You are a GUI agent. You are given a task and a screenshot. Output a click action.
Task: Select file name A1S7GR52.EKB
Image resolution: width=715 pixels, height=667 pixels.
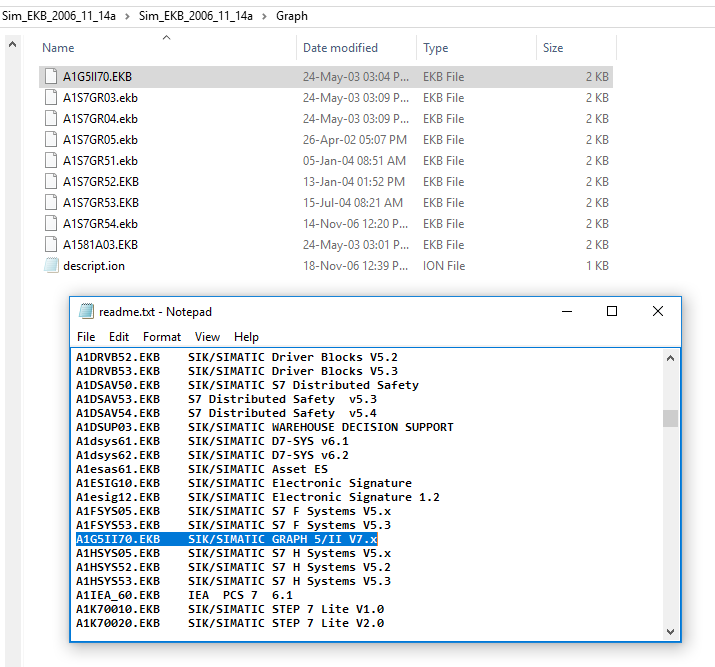tap(101, 181)
